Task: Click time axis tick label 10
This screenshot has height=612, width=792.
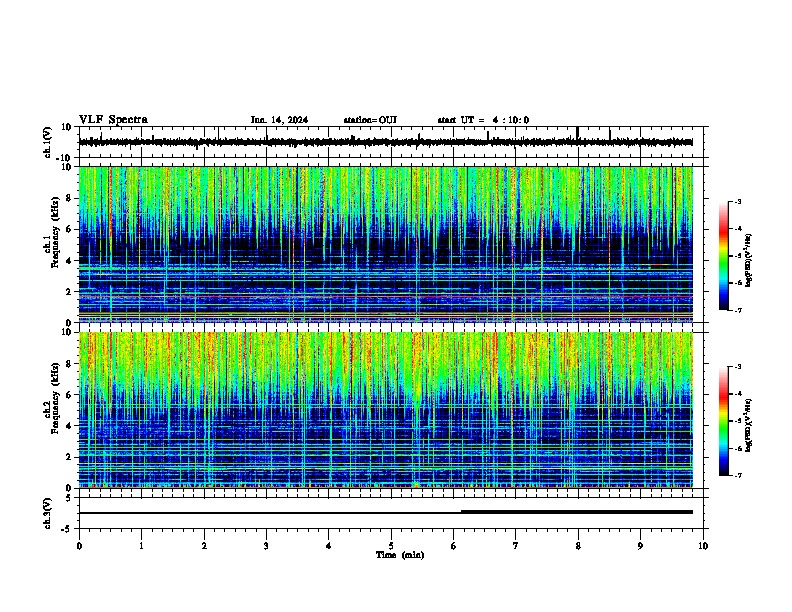Action: click(x=703, y=546)
